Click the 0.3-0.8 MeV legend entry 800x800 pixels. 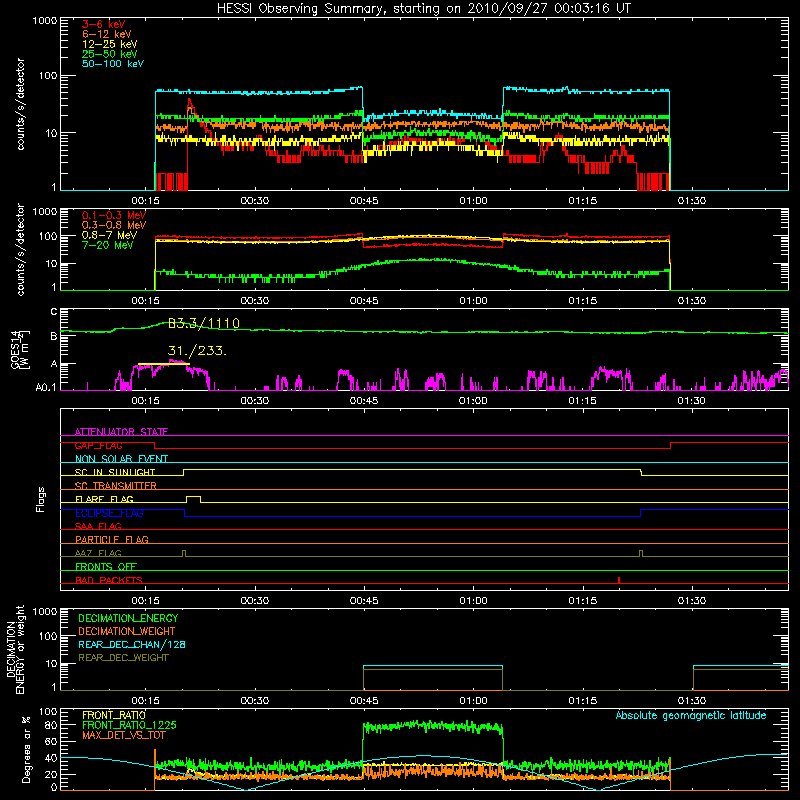[114, 225]
